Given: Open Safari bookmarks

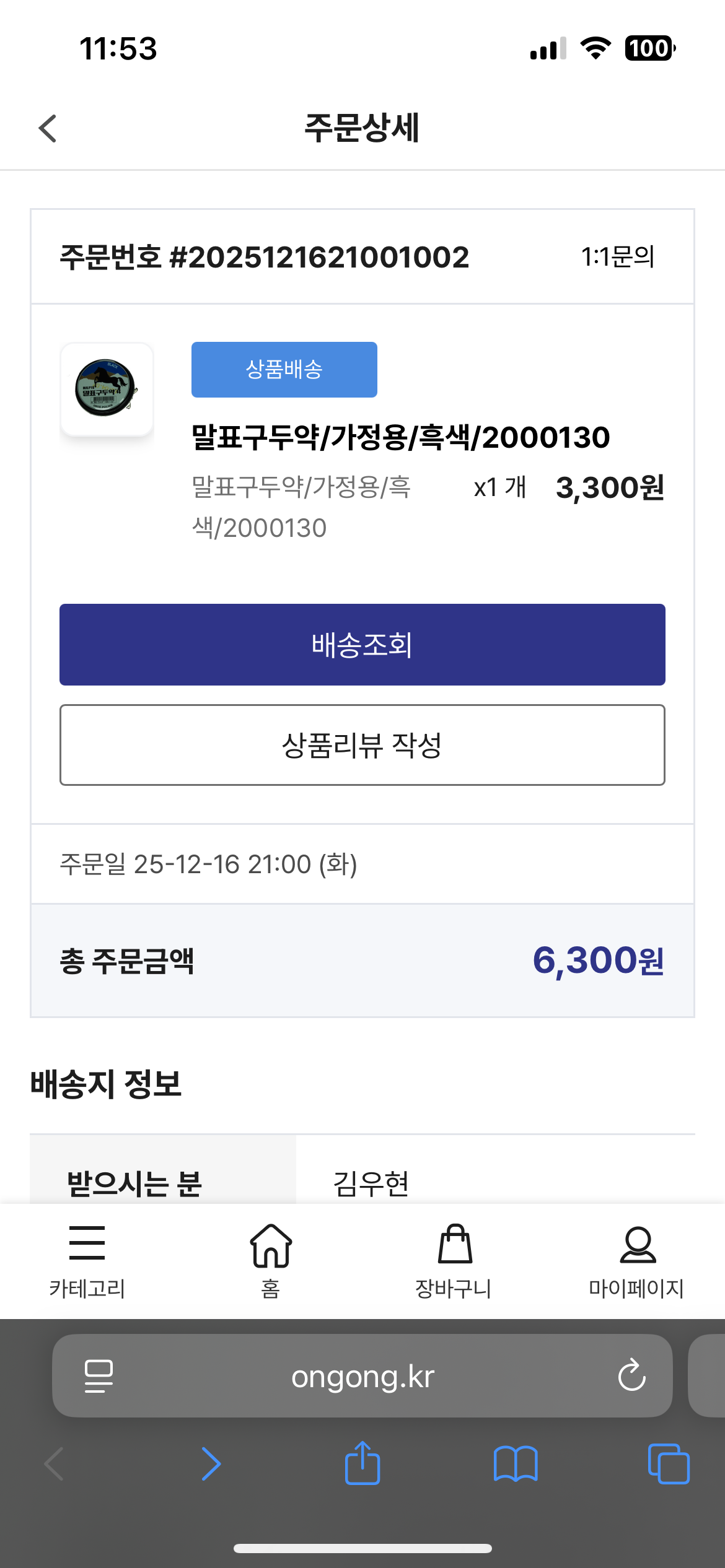Looking at the screenshot, I should [515, 1464].
